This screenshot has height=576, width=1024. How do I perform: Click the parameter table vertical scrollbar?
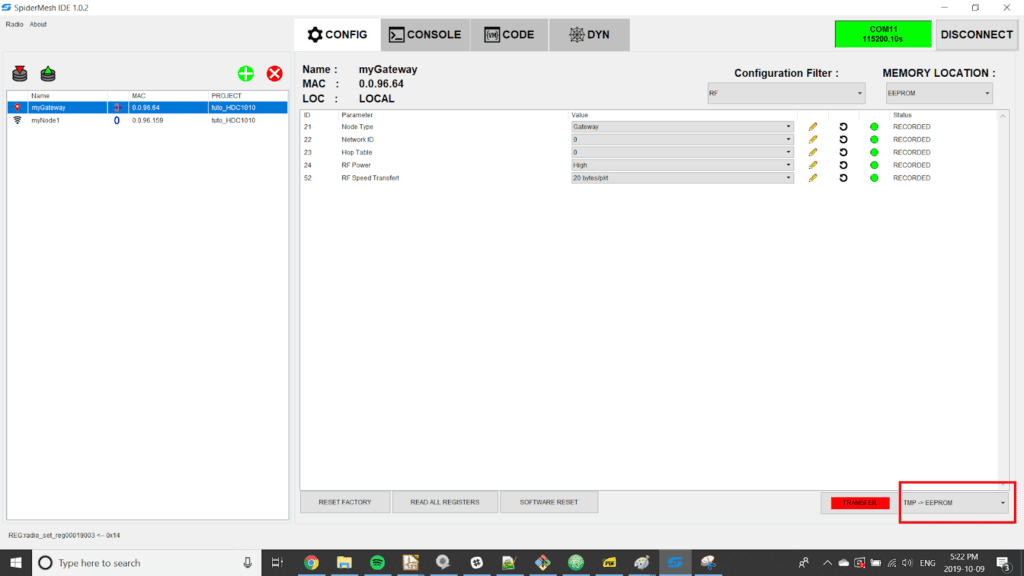[1003, 300]
